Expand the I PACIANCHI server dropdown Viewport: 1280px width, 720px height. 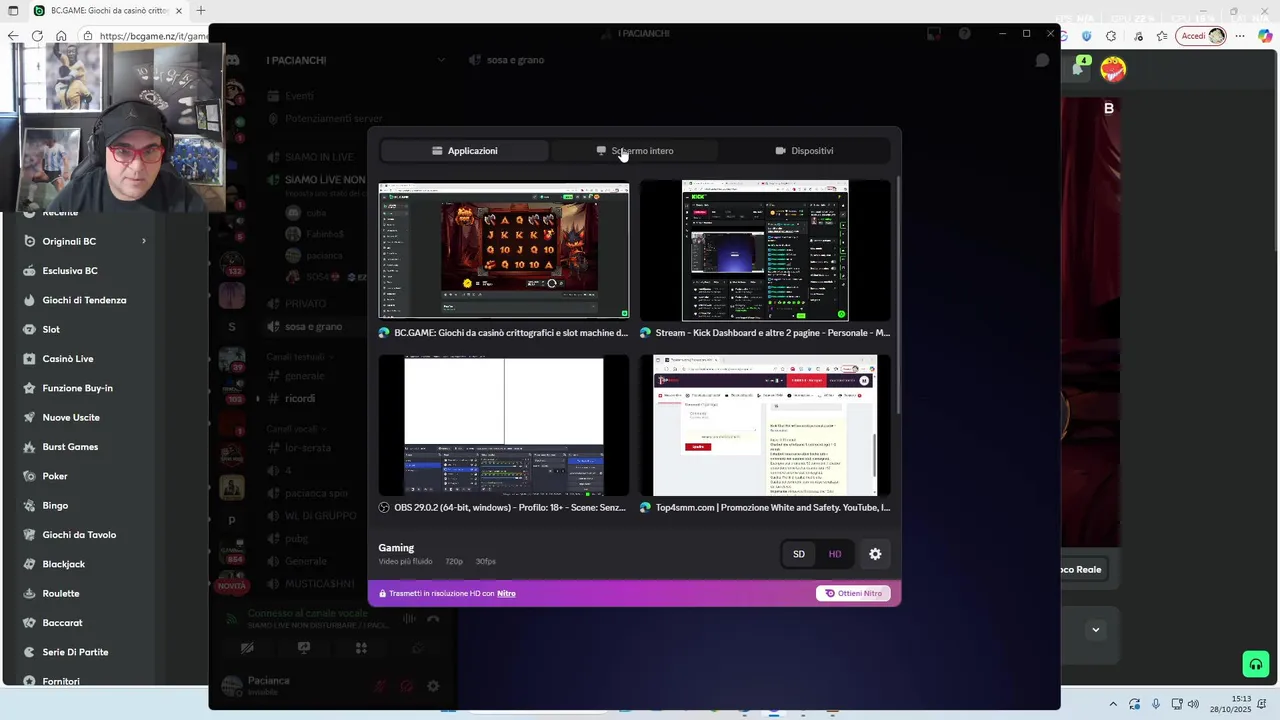coord(441,60)
